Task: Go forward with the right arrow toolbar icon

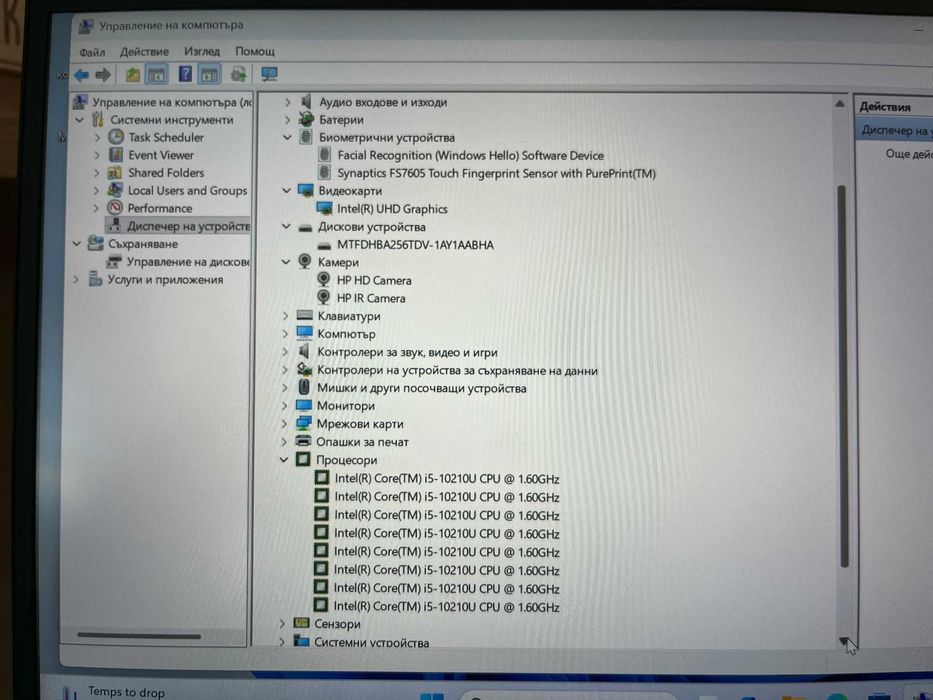Action: click(103, 75)
